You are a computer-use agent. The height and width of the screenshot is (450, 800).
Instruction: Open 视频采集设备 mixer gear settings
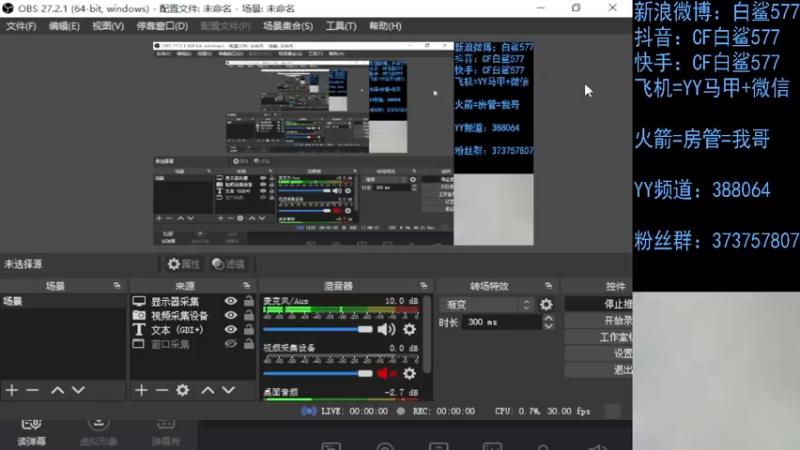409,373
